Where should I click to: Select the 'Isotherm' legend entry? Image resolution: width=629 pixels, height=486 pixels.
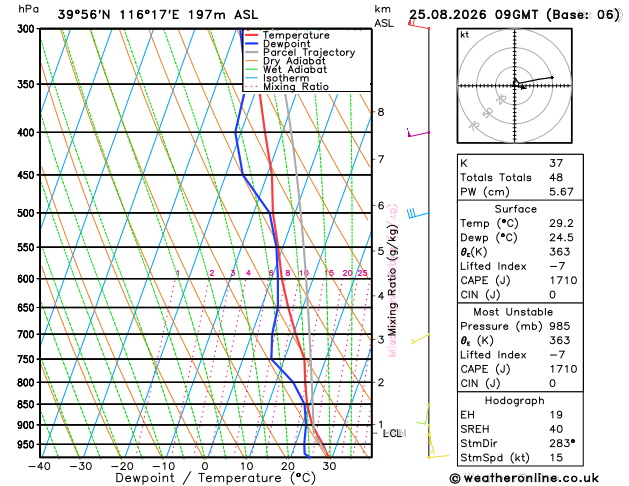click(286, 78)
